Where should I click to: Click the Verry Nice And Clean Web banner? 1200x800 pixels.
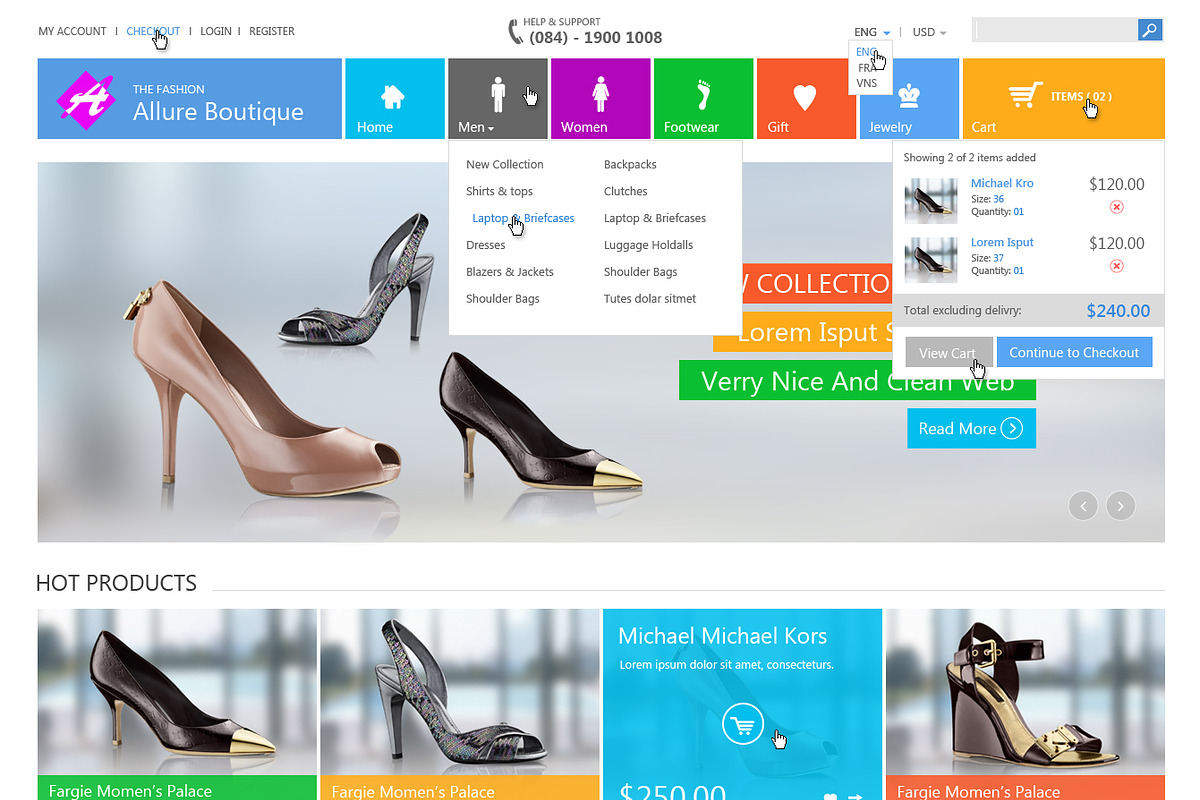858,380
